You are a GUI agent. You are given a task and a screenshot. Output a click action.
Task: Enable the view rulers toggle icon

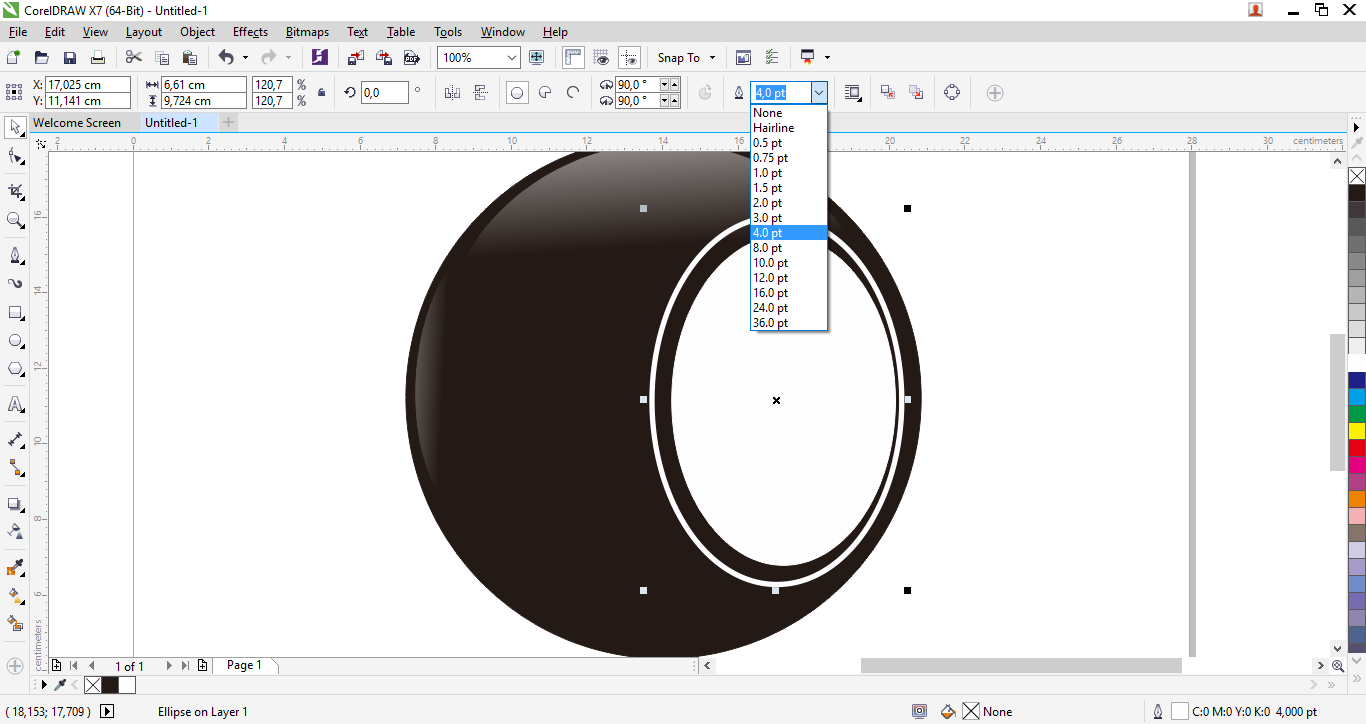coord(572,57)
